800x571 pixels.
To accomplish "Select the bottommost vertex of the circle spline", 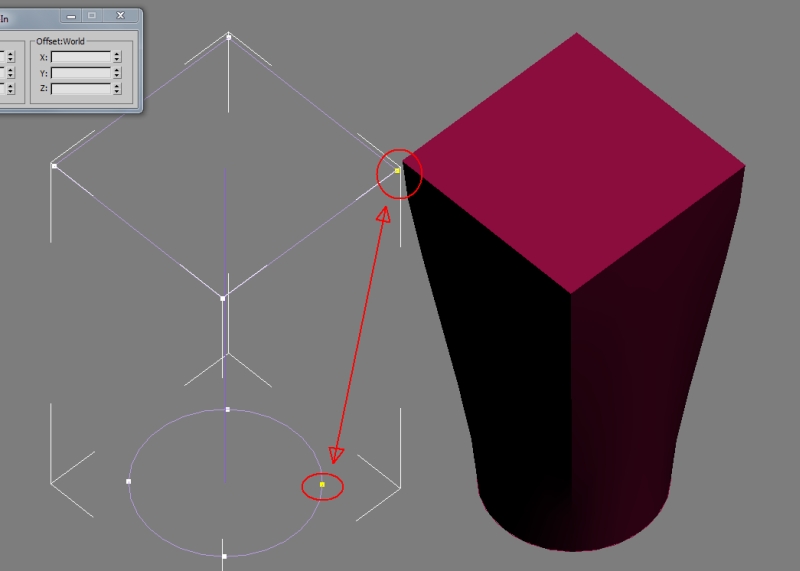I will point(224,556).
